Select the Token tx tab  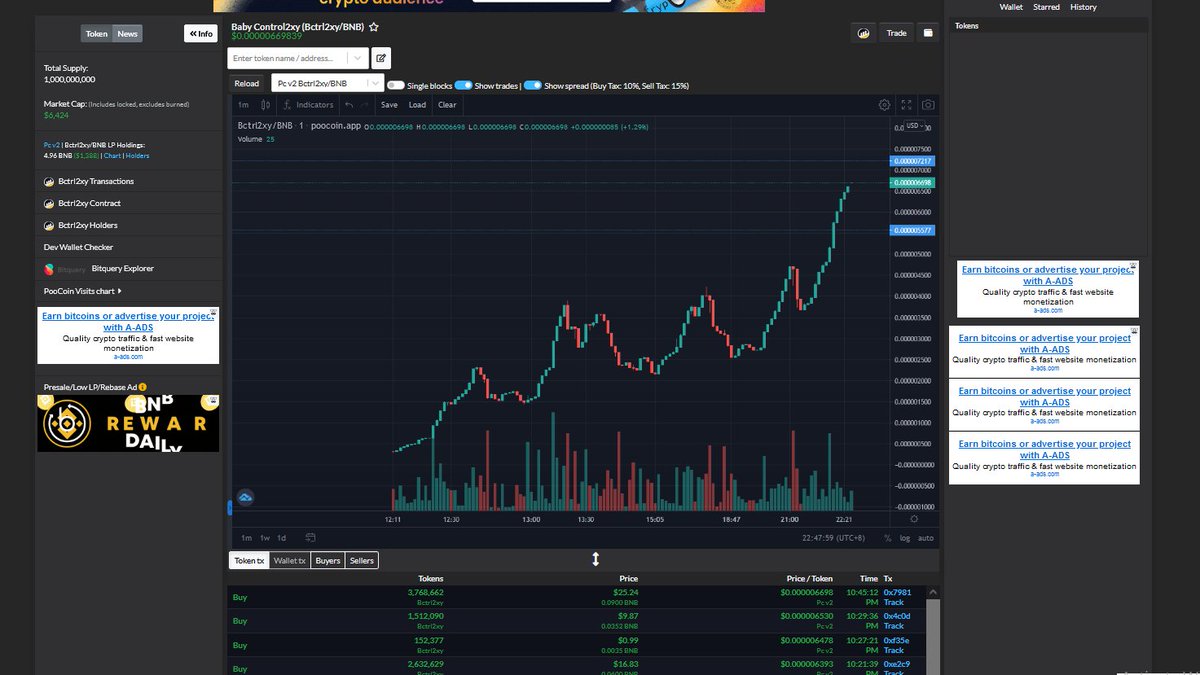[249, 561]
